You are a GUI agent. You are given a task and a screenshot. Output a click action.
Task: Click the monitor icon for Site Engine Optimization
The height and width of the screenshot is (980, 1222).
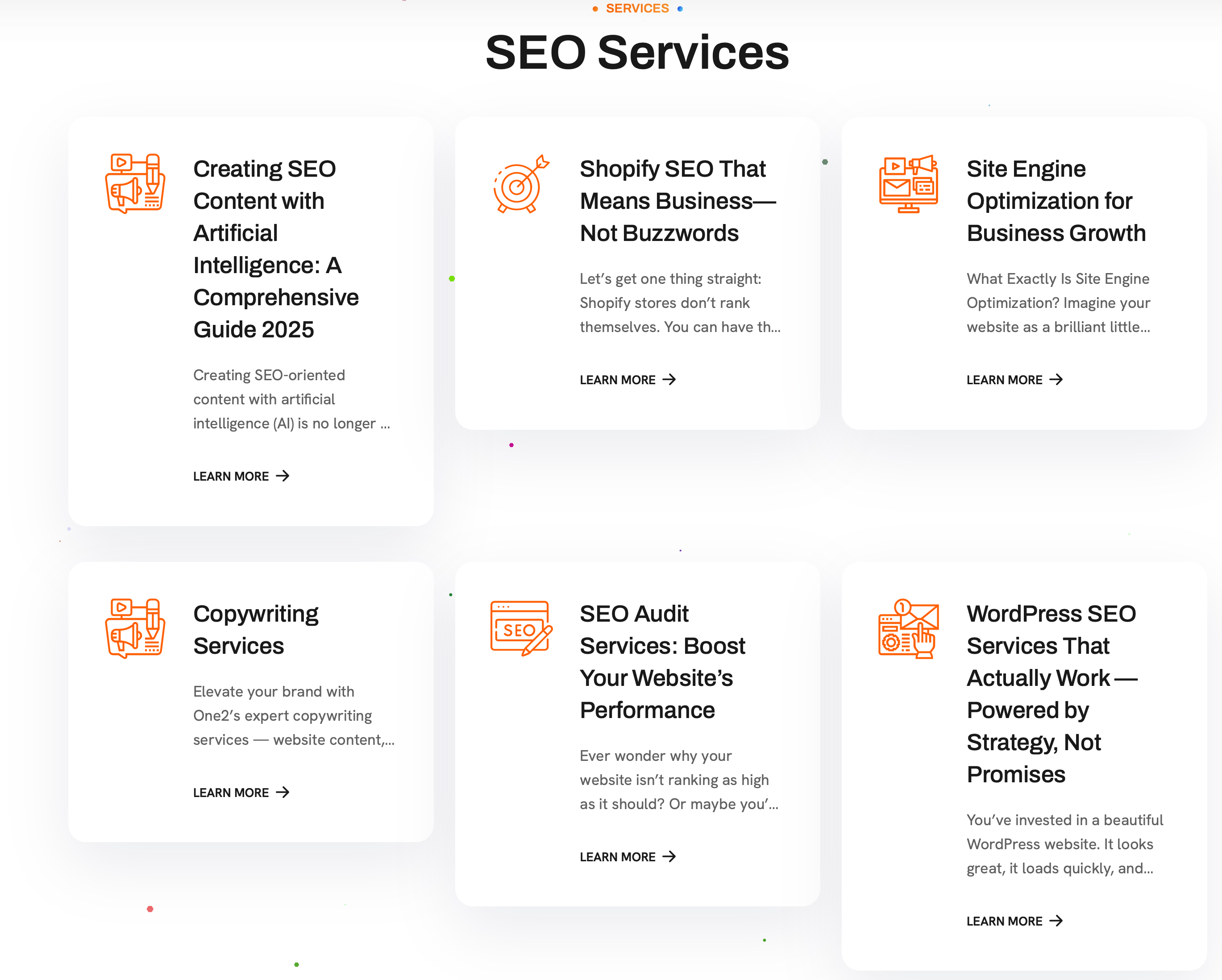pyautogui.click(x=908, y=184)
